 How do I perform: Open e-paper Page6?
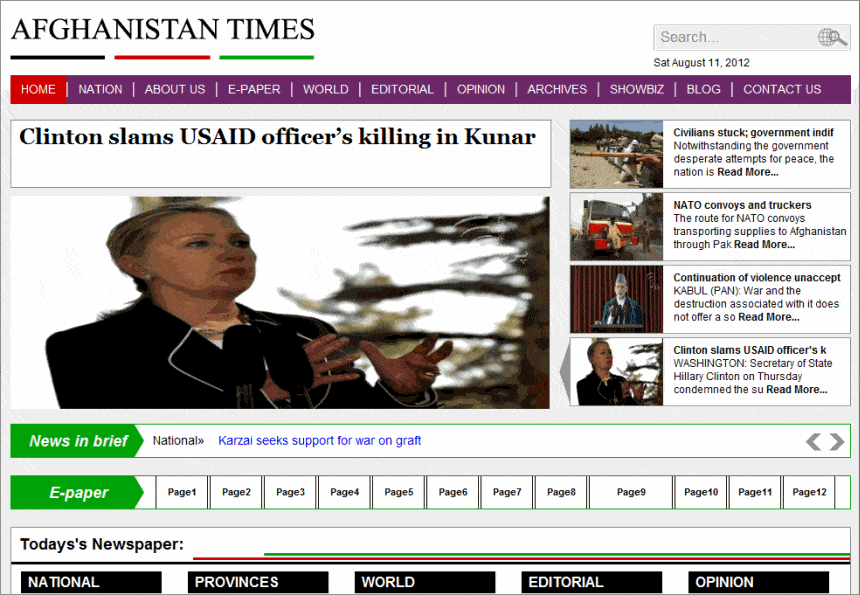453,492
